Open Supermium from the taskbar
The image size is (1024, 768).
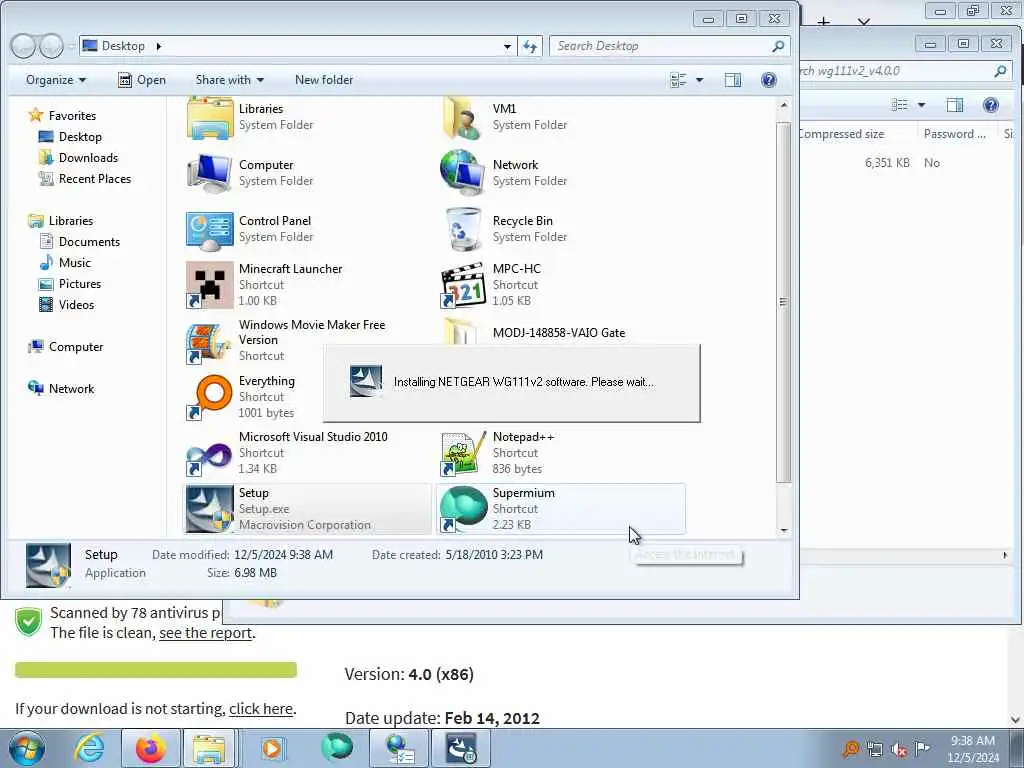337,747
